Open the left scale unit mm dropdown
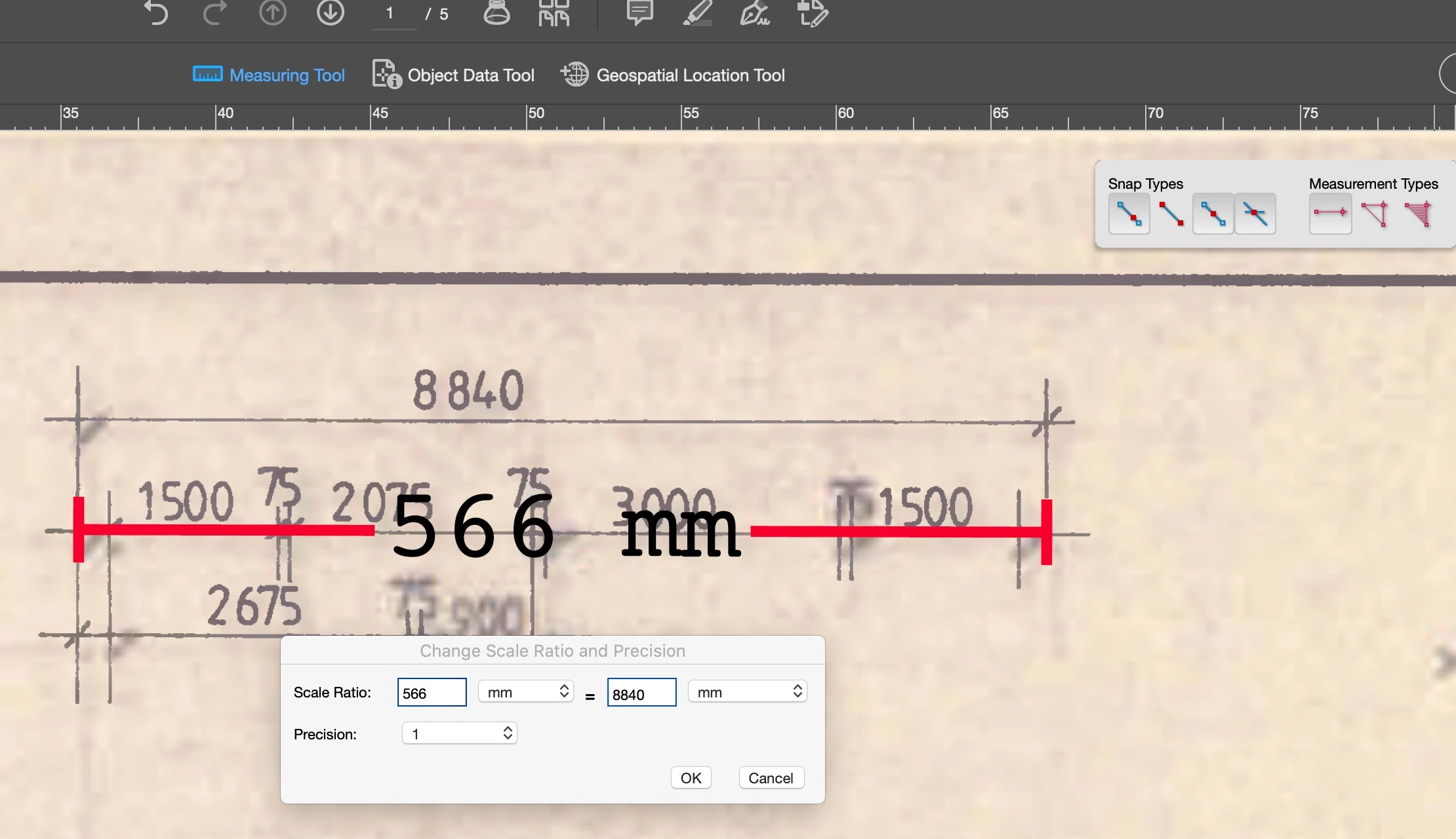 pos(526,692)
